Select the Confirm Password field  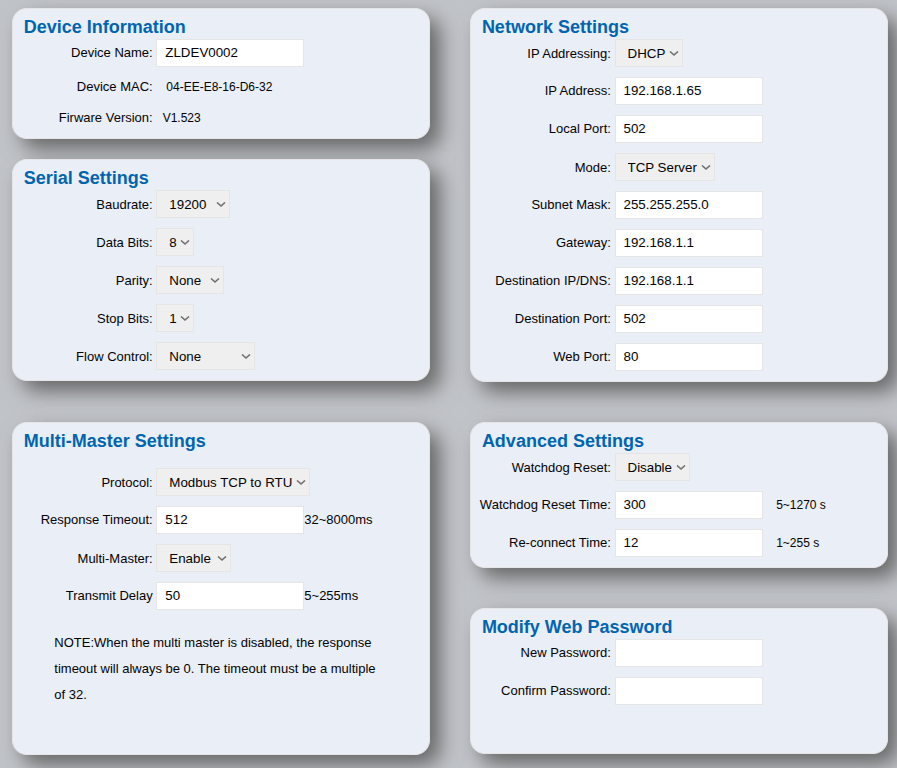coord(688,691)
